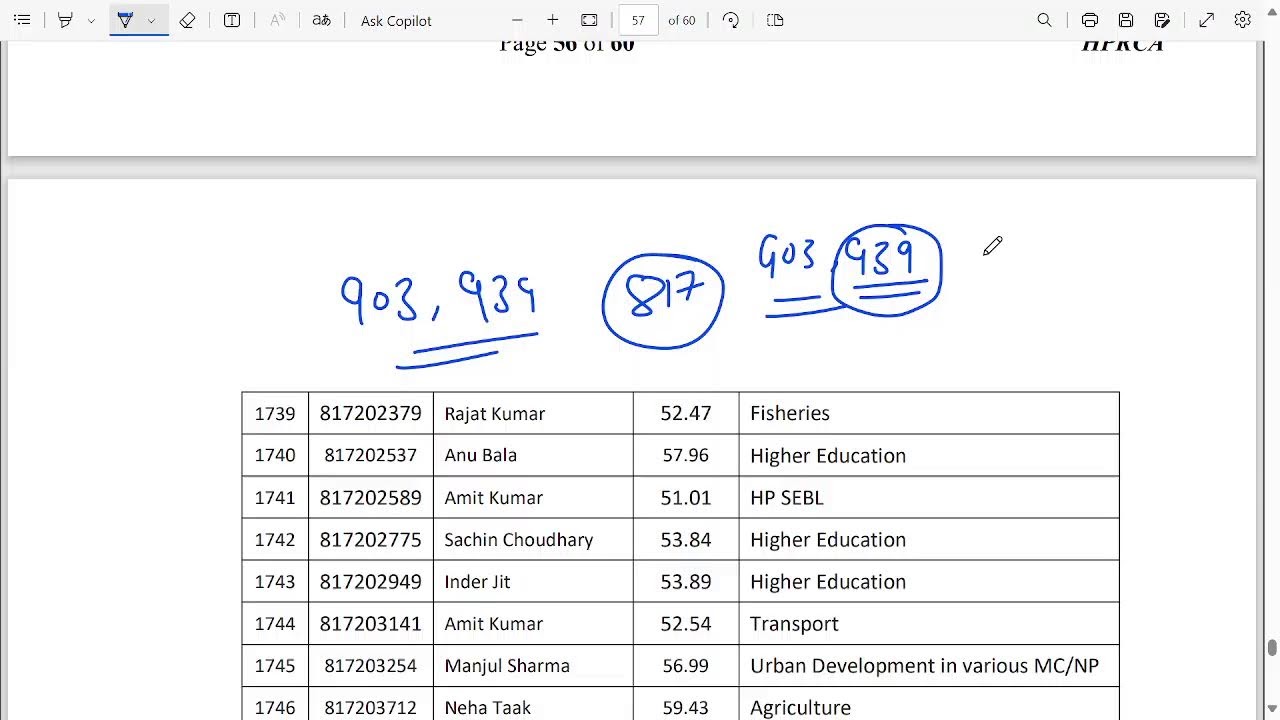
Task: Click serial number 1740
Action: coord(275,455)
